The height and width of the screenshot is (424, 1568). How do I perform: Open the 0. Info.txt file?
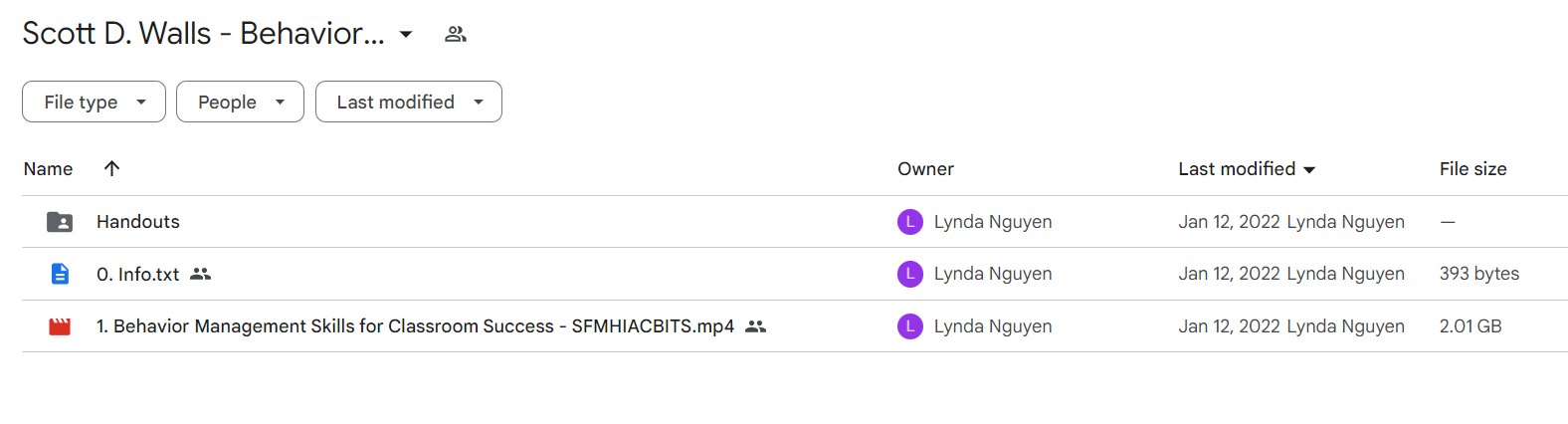[138, 274]
